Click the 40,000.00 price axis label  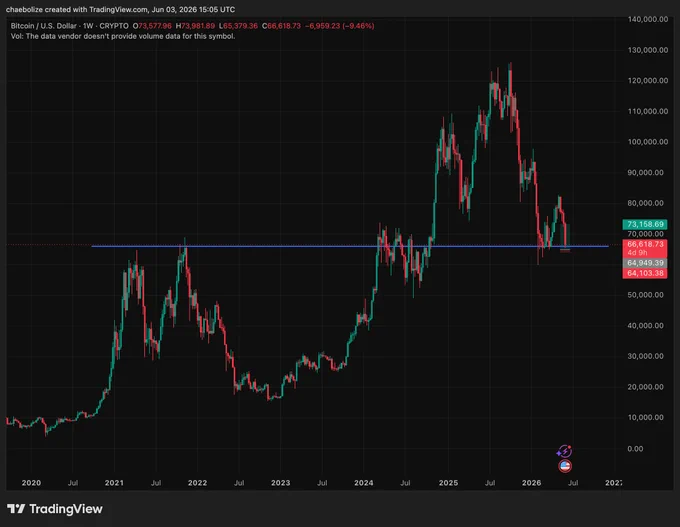646,326
